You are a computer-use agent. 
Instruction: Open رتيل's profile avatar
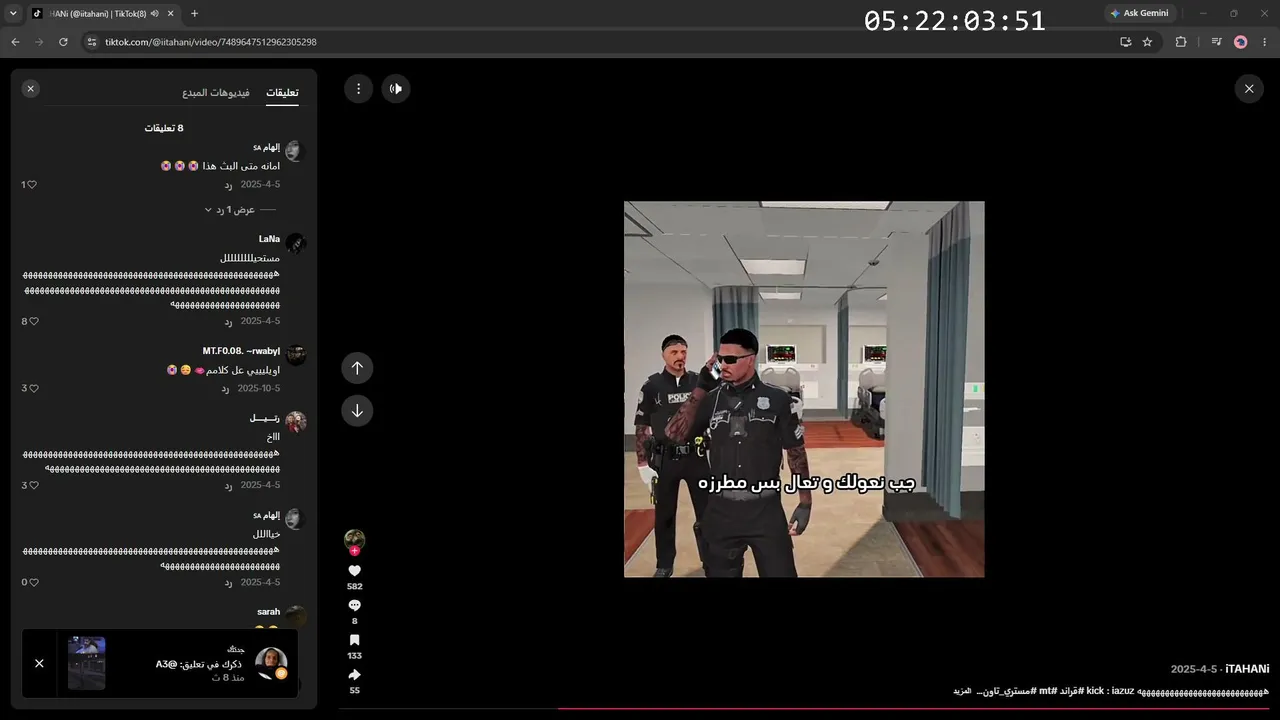pos(295,422)
